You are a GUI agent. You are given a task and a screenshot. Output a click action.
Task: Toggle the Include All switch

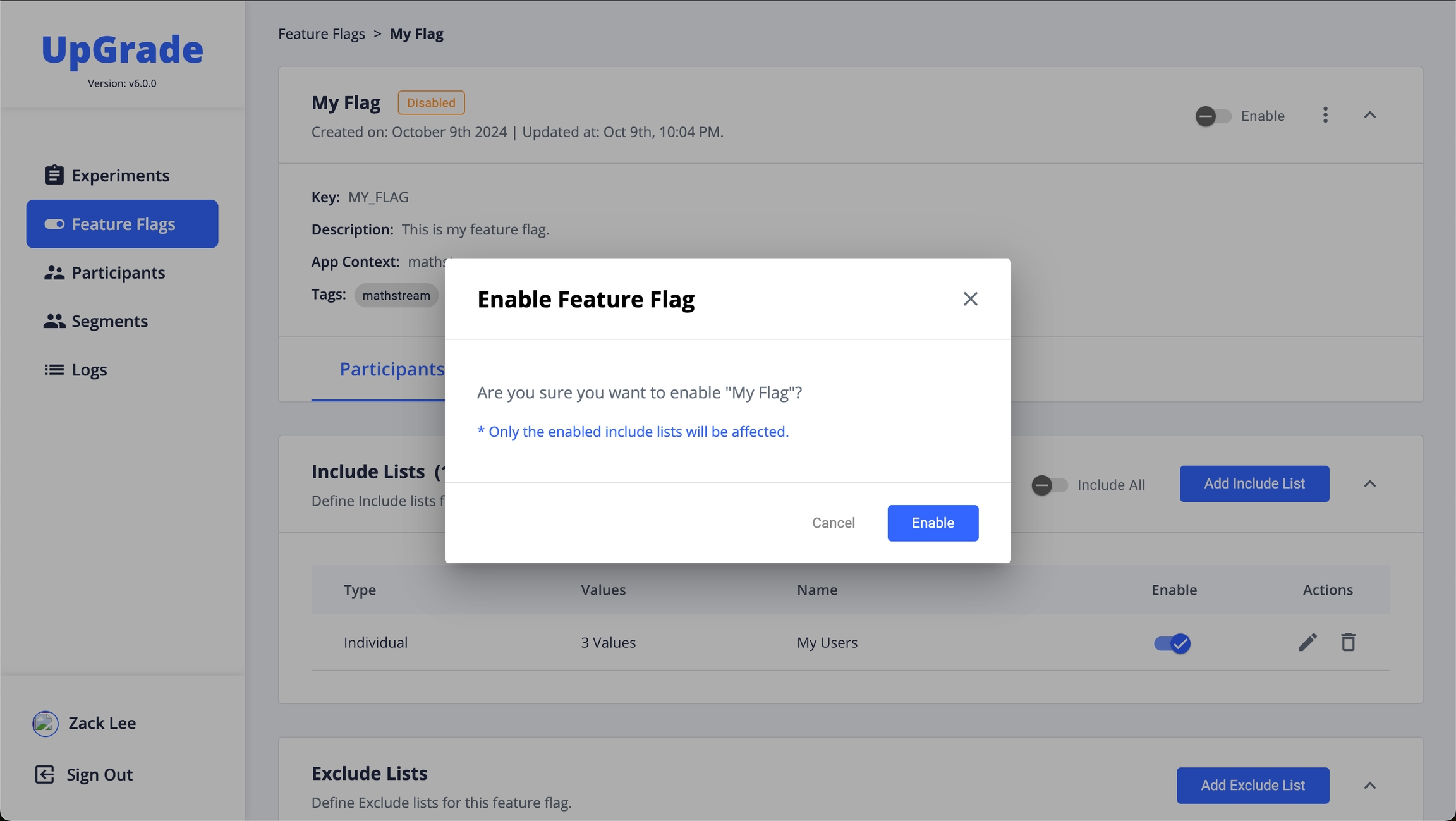click(x=1049, y=485)
